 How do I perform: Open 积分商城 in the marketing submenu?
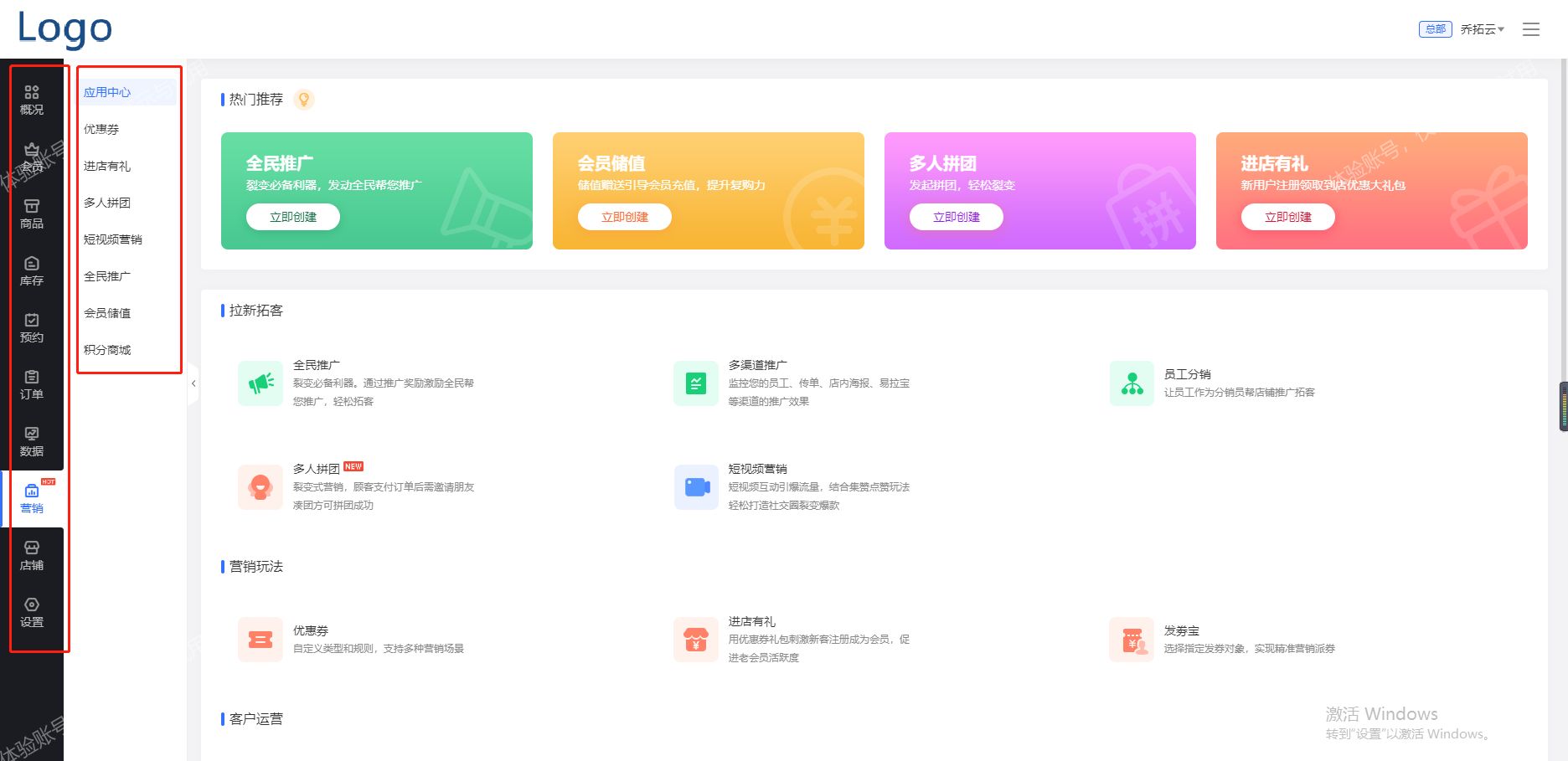tap(107, 350)
